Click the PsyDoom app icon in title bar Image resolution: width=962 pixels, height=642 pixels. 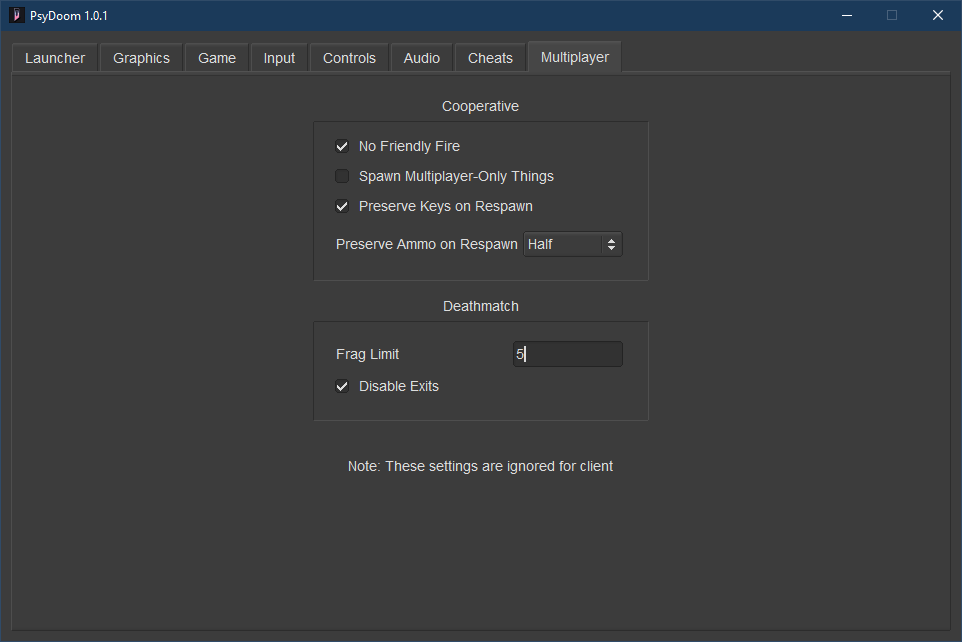[x=17, y=15]
